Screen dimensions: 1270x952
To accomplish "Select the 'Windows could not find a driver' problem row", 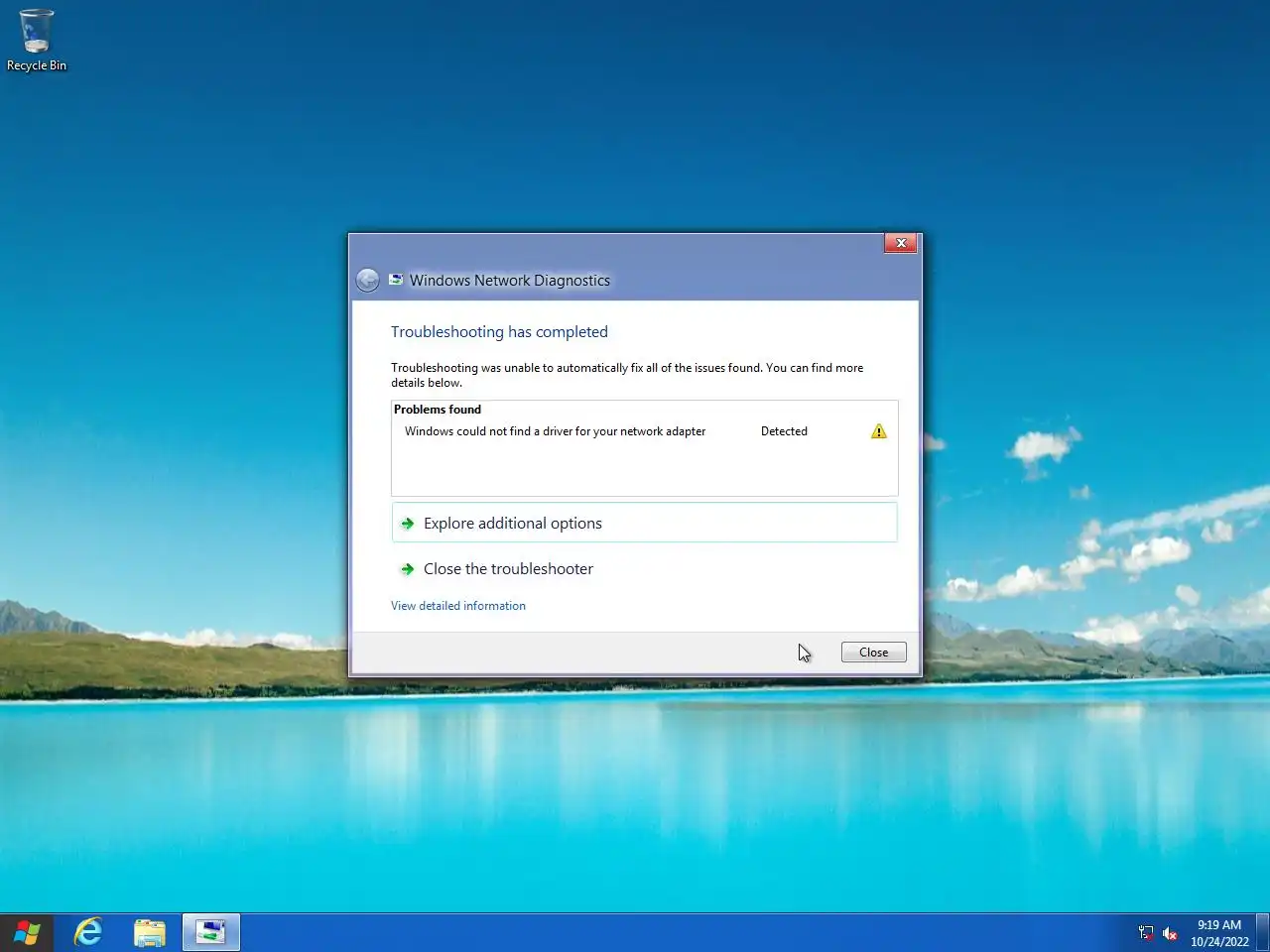I will 644,431.
